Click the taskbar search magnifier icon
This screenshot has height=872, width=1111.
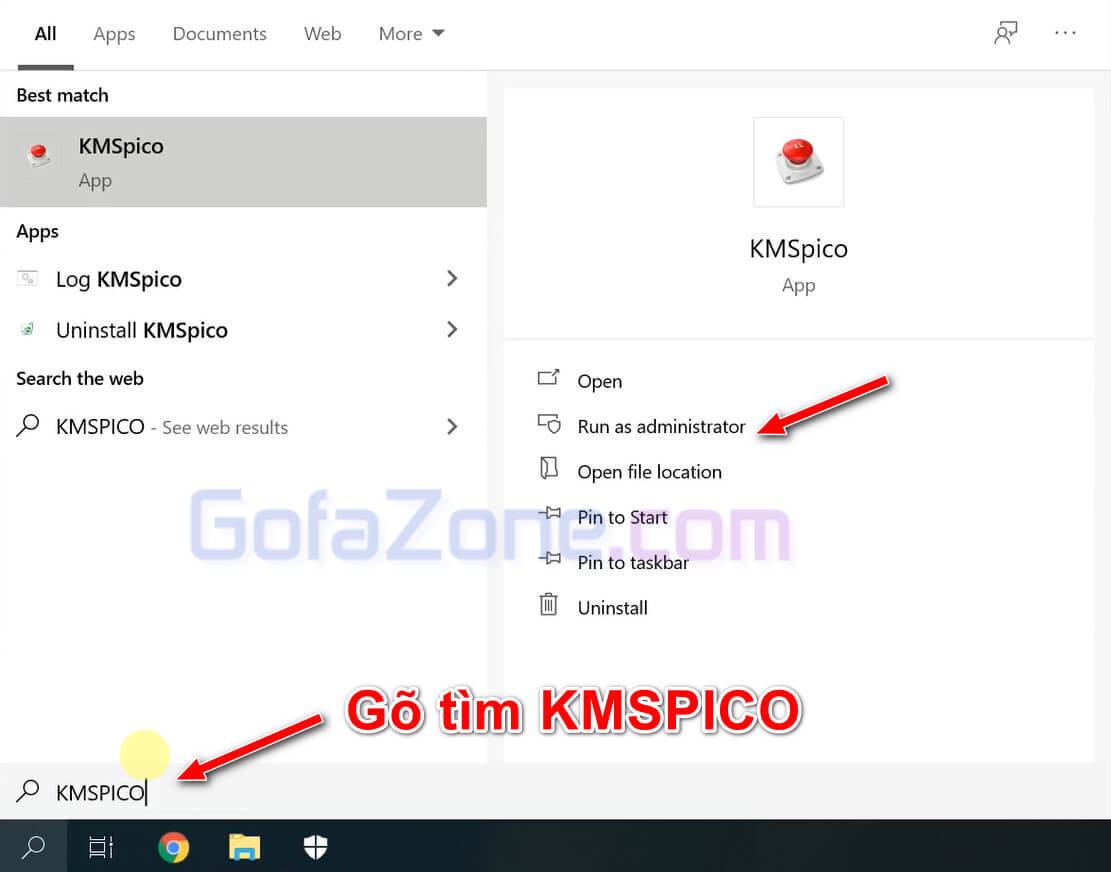point(33,847)
